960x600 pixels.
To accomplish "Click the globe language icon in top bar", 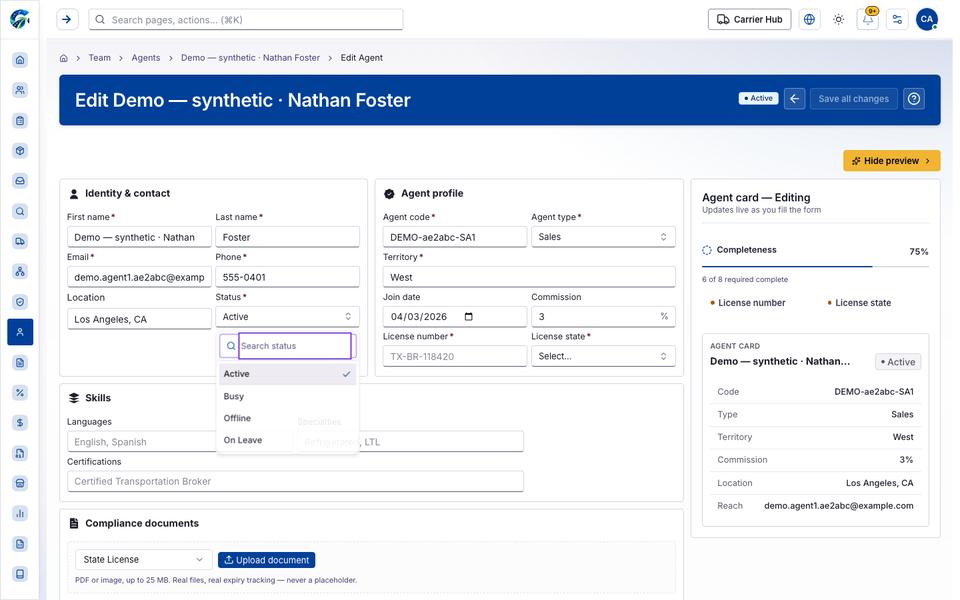I will (809, 20).
